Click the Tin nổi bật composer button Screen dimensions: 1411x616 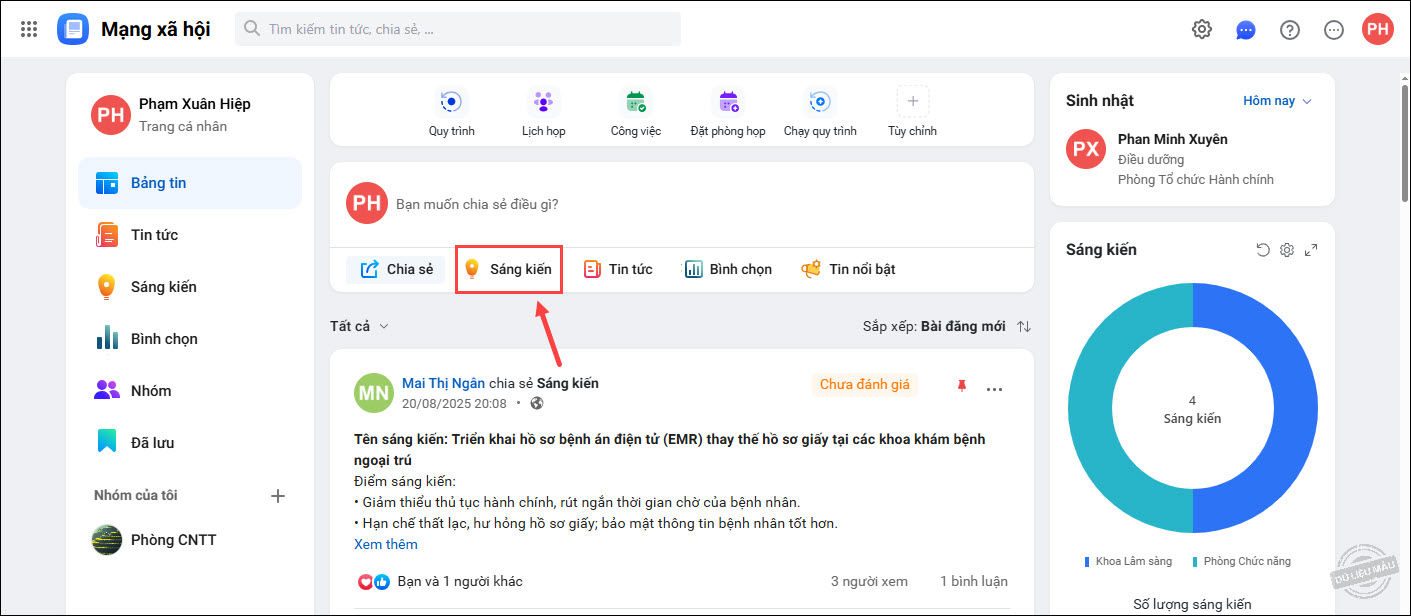click(x=848, y=269)
